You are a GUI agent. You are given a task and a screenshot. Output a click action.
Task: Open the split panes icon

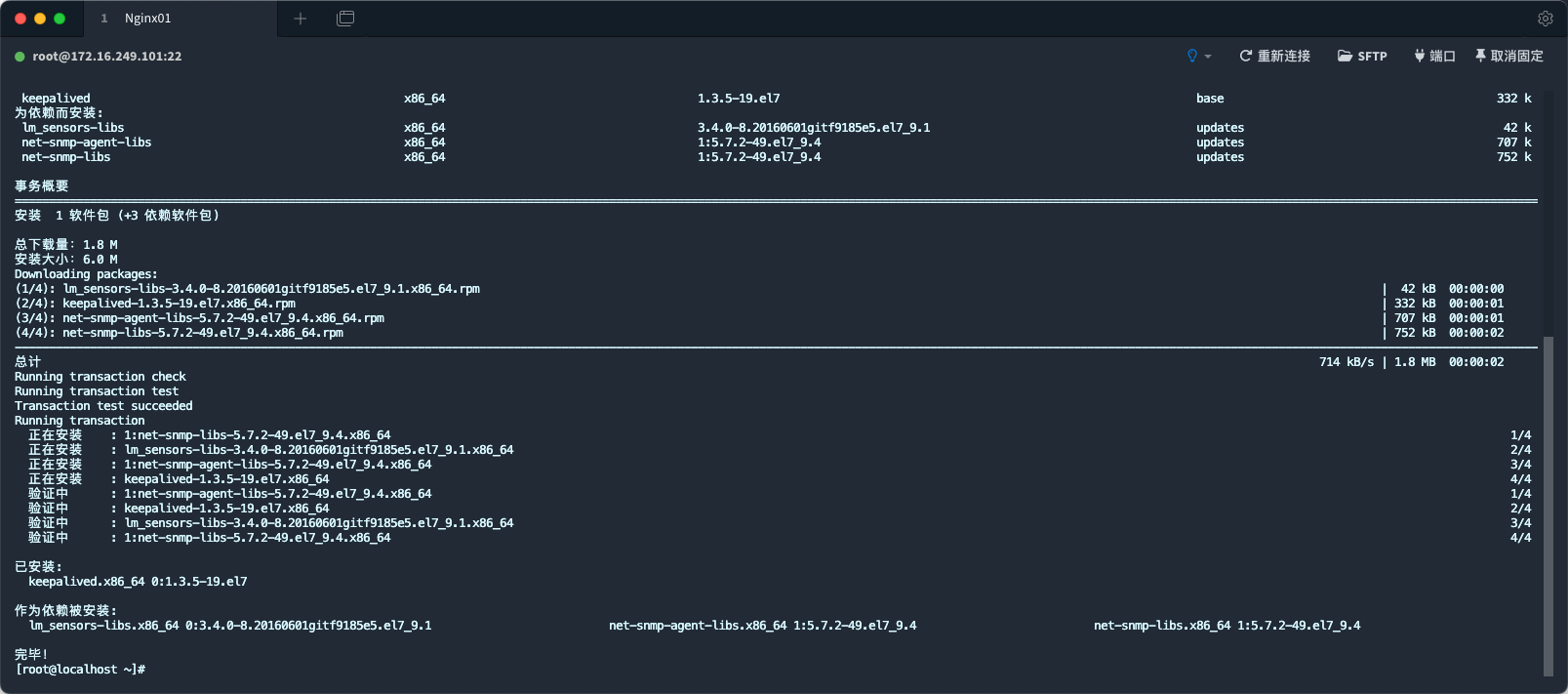[345, 19]
